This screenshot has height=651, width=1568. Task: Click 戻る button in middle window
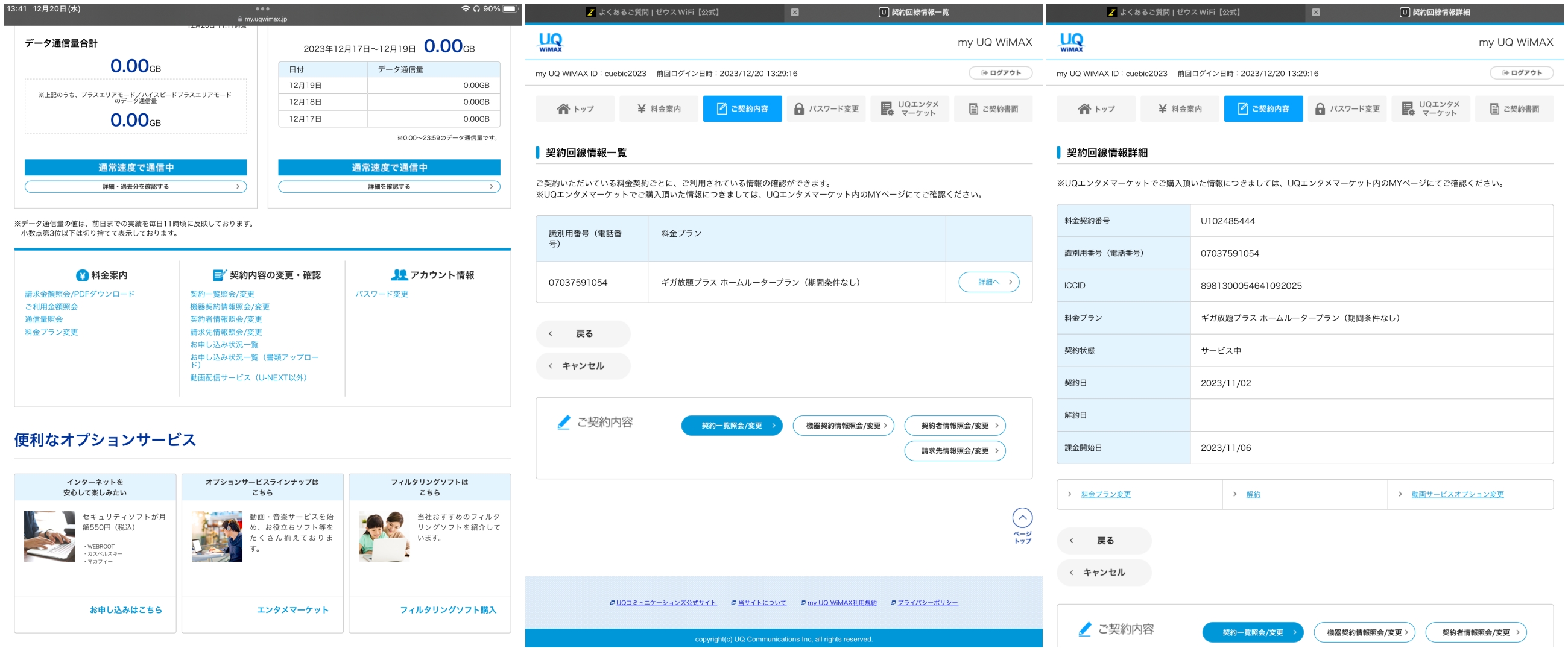583,334
